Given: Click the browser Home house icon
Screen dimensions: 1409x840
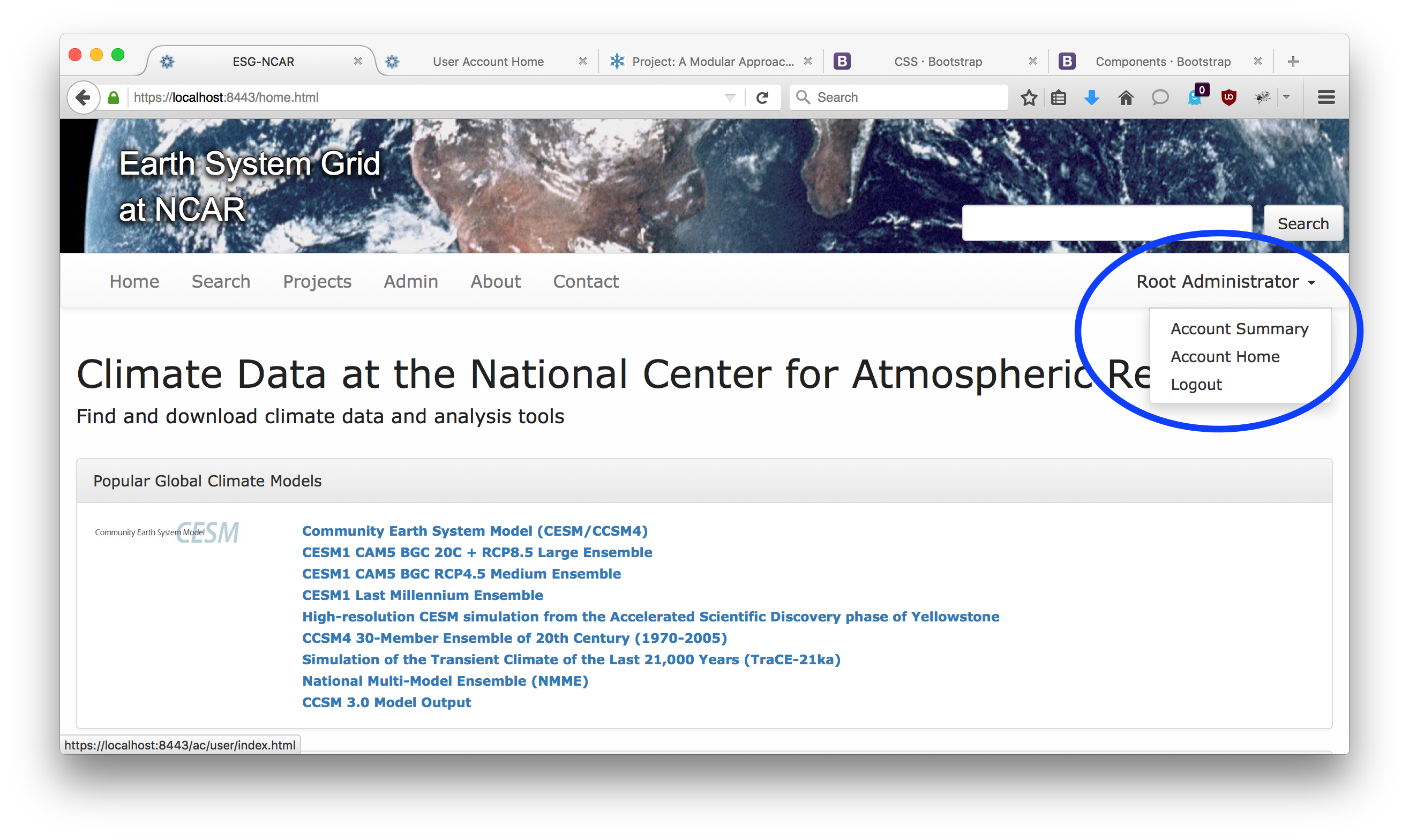Looking at the screenshot, I should click(x=1126, y=97).
